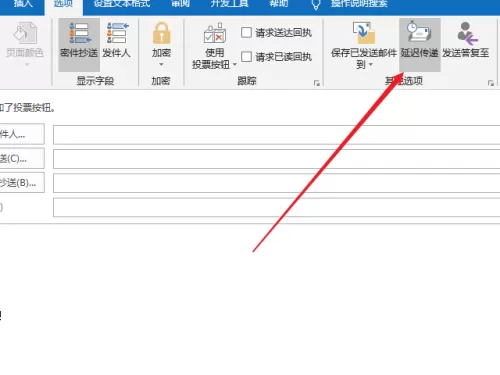This screenshot has width=500, height=375.
Task: Open the 帮助 tab
Action: coord(279,4)
